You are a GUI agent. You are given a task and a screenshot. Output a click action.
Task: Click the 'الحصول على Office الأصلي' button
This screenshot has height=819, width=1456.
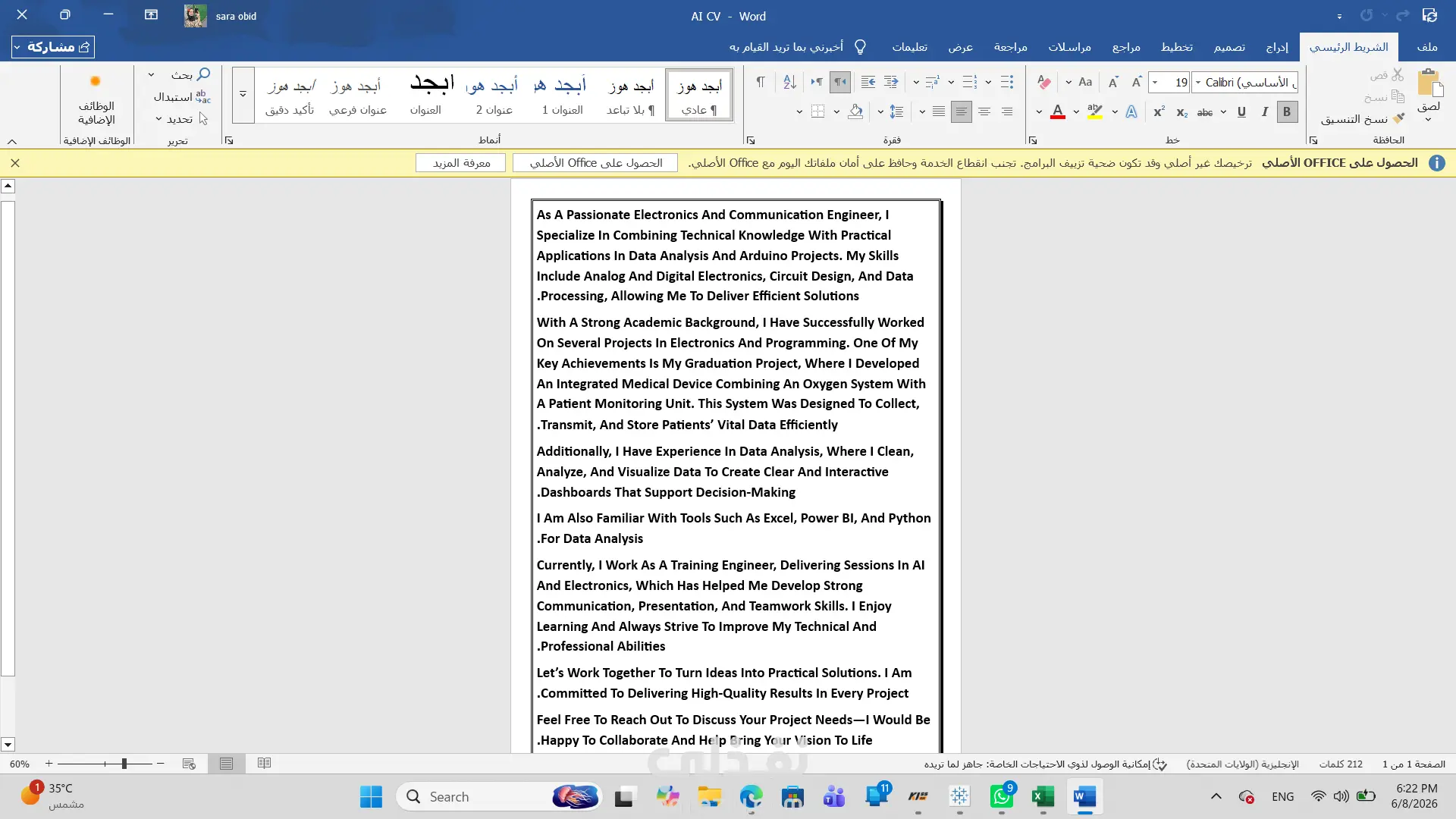tap(596, 163)
